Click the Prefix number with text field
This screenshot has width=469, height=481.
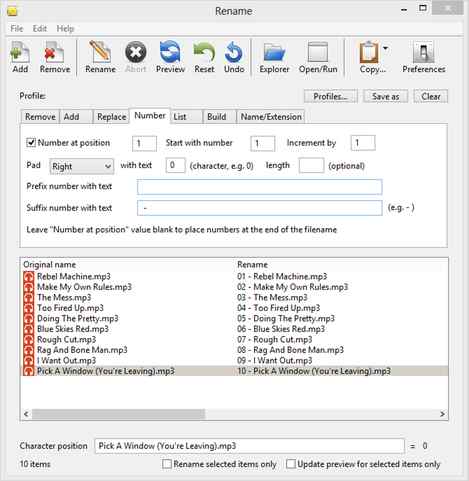259,187
